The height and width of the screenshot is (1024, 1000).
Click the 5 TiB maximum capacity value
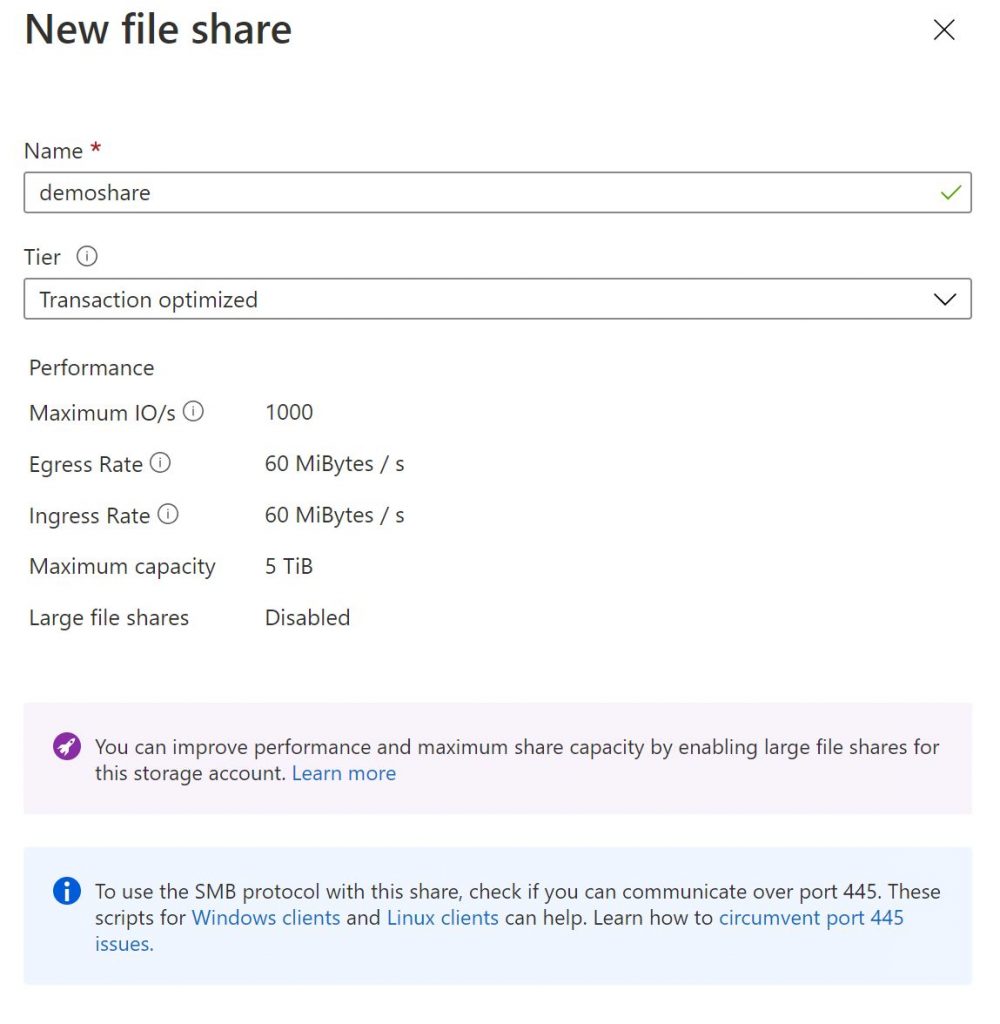click(x=288, y=566)
